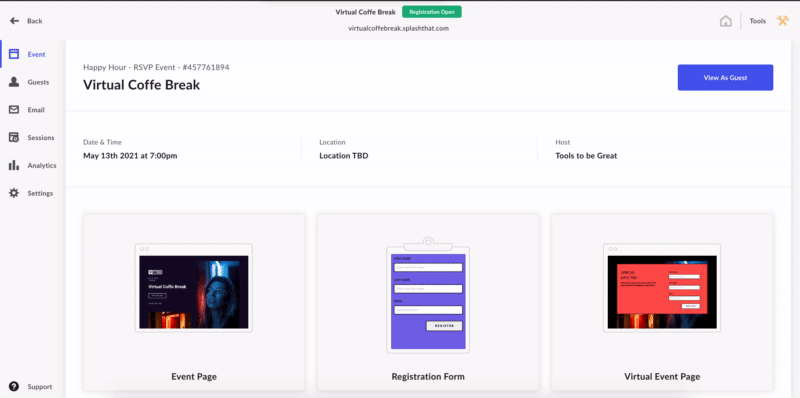This screenshot has height=398, width=800.
Task: Click the Registration Form card title
Action: point(428,377)
